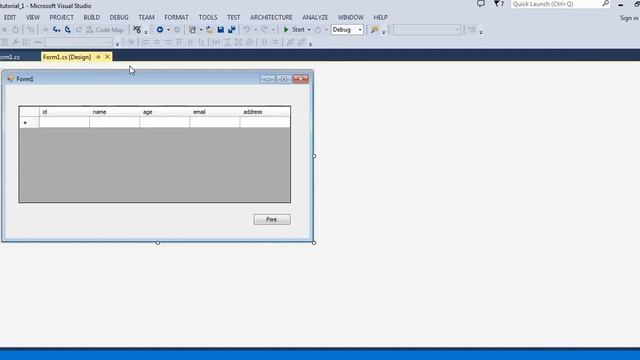
Task: Open the New Project icon dropdown arrow
Action: coord(201,30)
